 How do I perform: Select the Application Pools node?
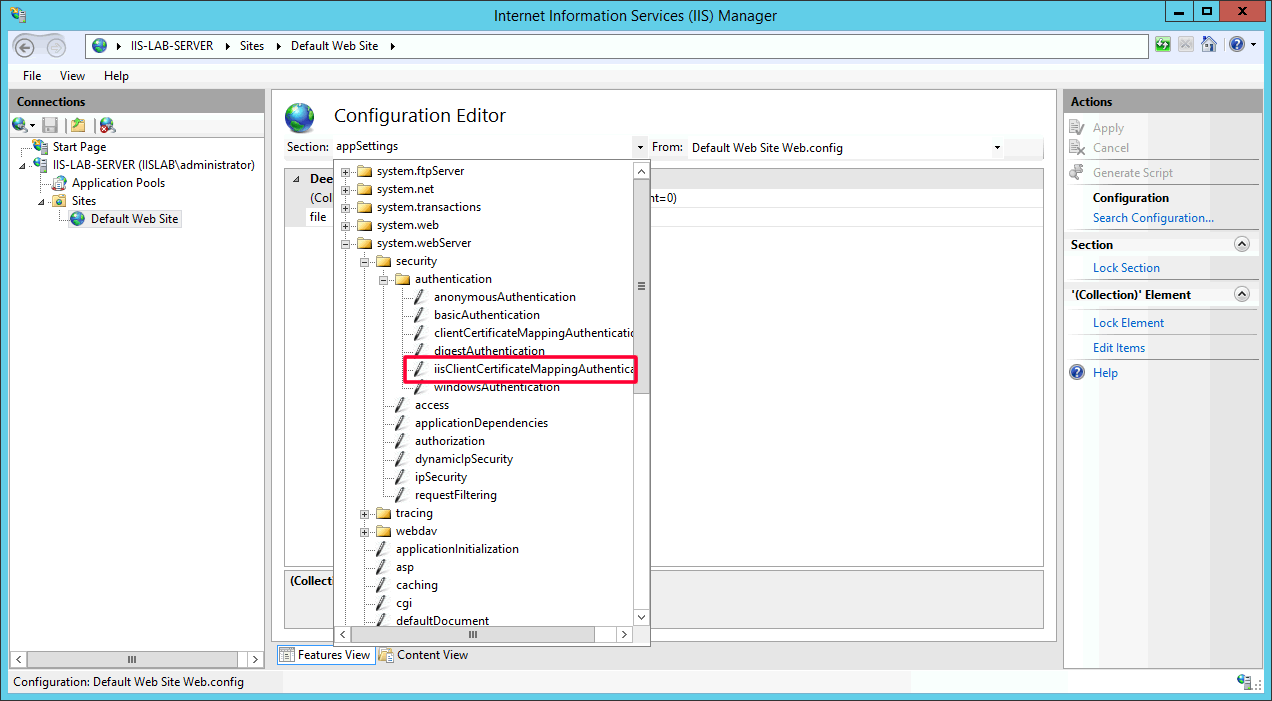[118, 183]
